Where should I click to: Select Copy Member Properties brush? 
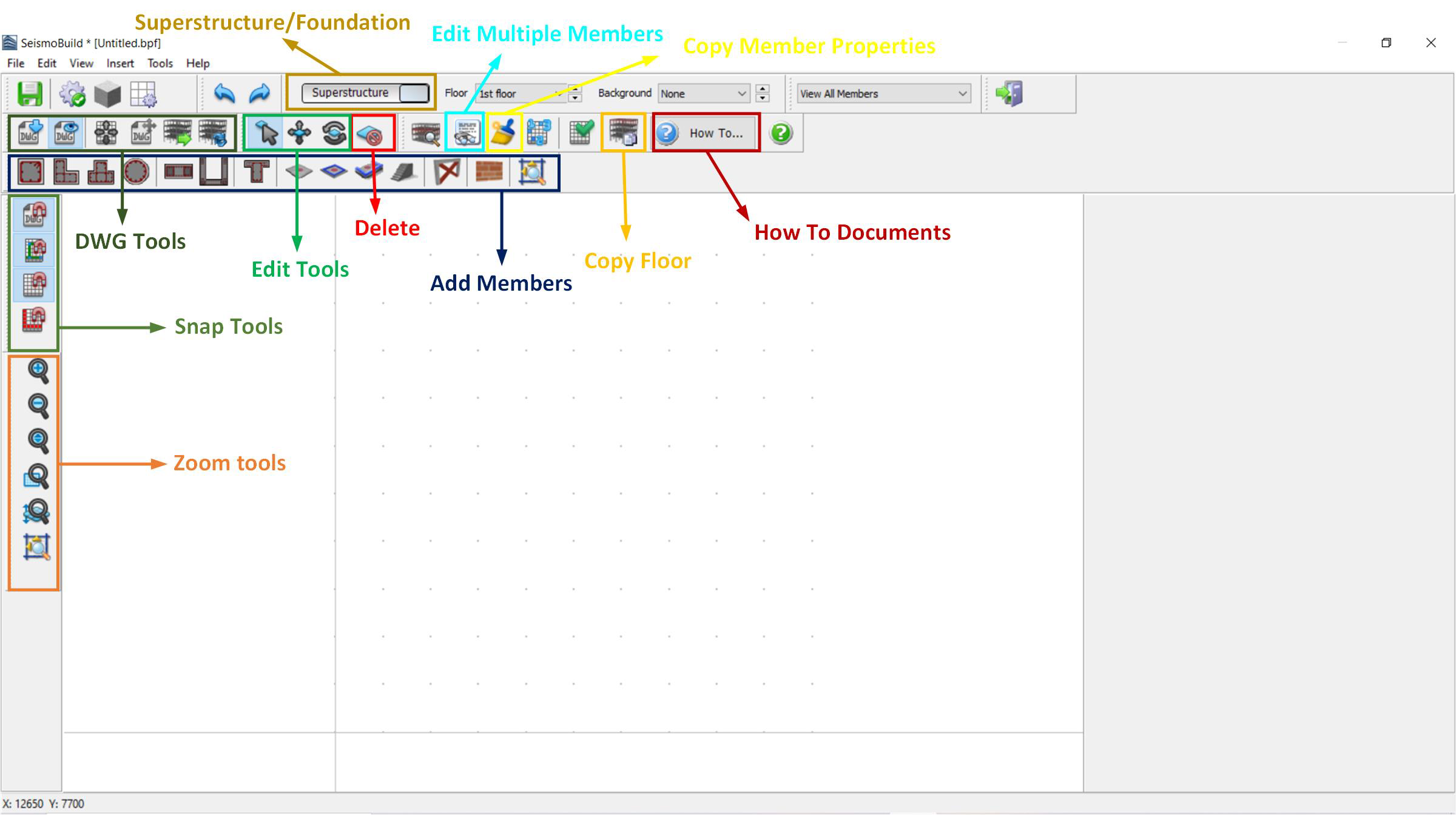(x=504, y=132)
